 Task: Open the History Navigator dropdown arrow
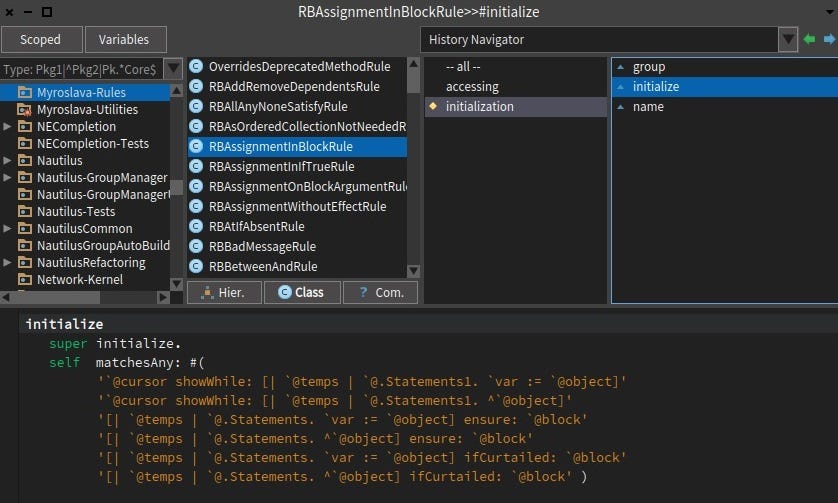[788, 40]
